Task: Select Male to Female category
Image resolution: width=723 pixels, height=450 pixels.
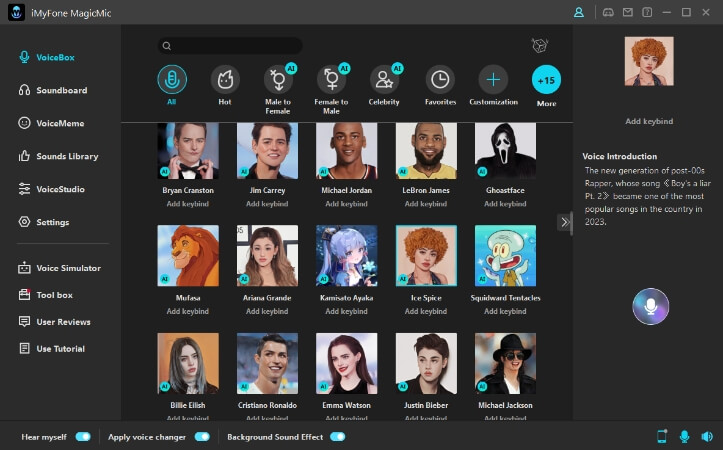Action: pyautogui.click(x=278, y=80)
